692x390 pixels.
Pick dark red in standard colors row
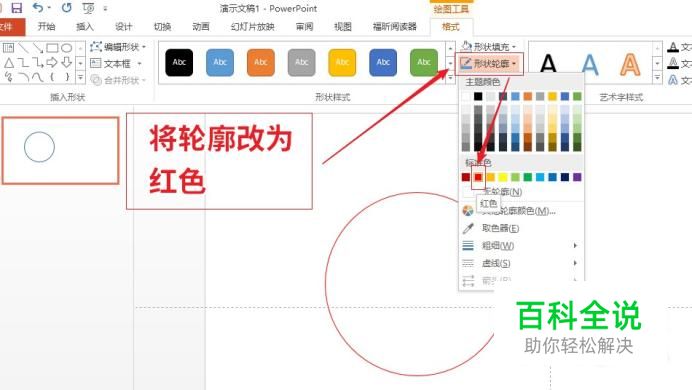[466, 177]
